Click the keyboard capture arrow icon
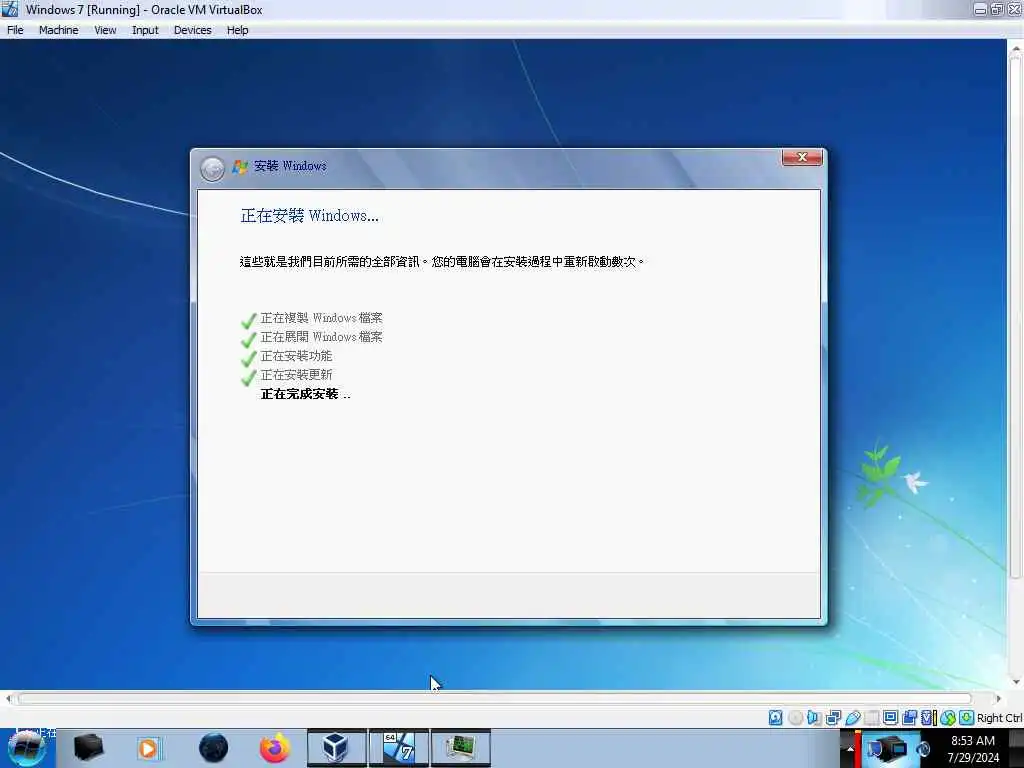Viewport: 1024px width, 768px height. (x=967, y=718)
